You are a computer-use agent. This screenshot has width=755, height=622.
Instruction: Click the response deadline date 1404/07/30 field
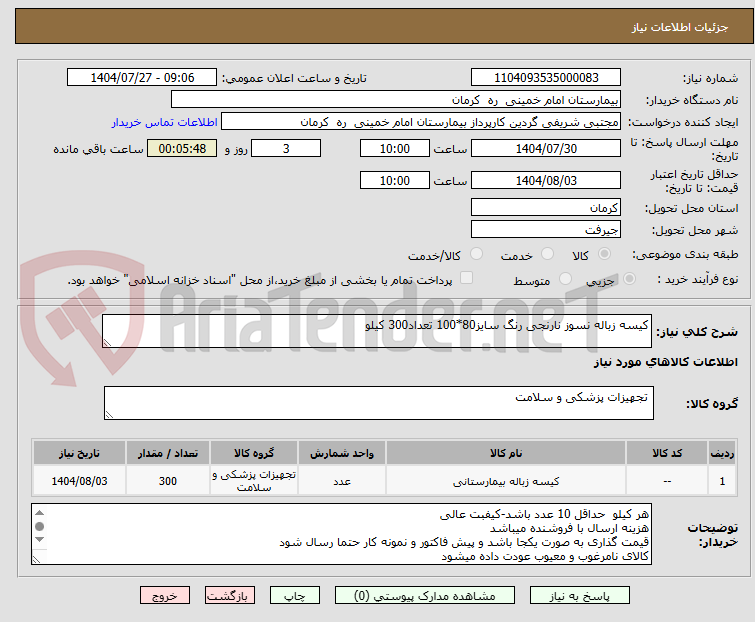[546, 148]
